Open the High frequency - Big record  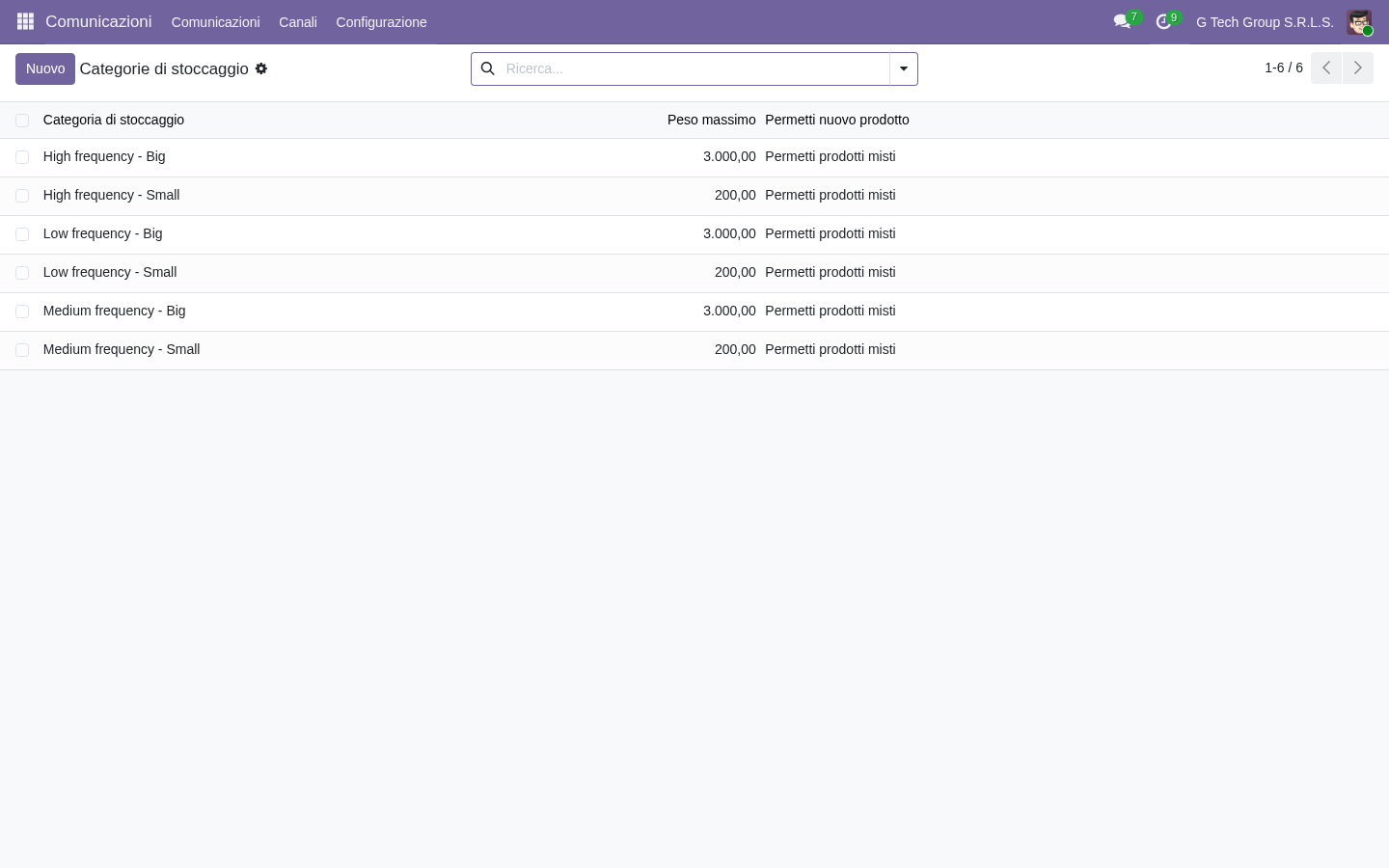click(104, 156)
